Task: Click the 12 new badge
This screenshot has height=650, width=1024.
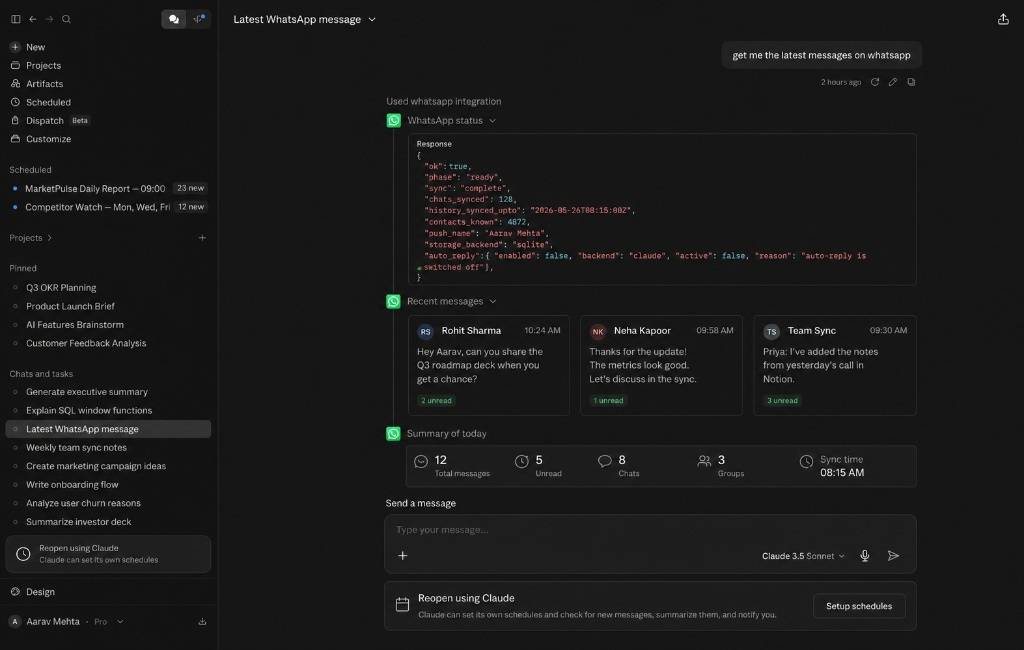Action: [191, 206]
